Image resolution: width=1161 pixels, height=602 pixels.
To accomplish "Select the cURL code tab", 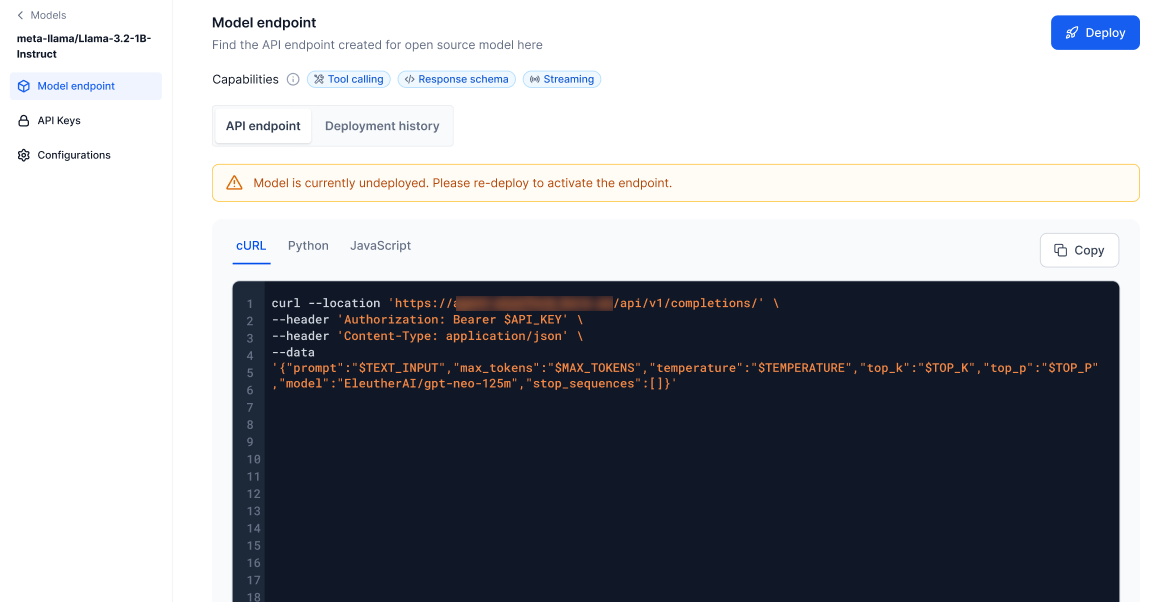I will [251, 246].
